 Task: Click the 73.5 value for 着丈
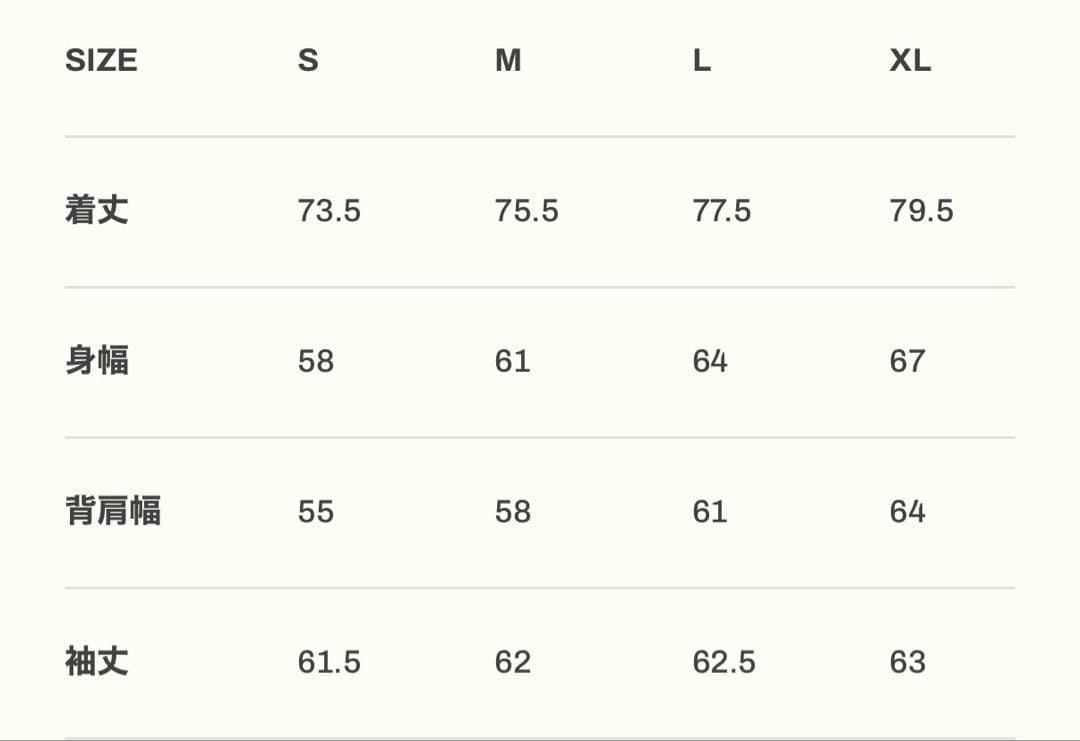(329, 211)
